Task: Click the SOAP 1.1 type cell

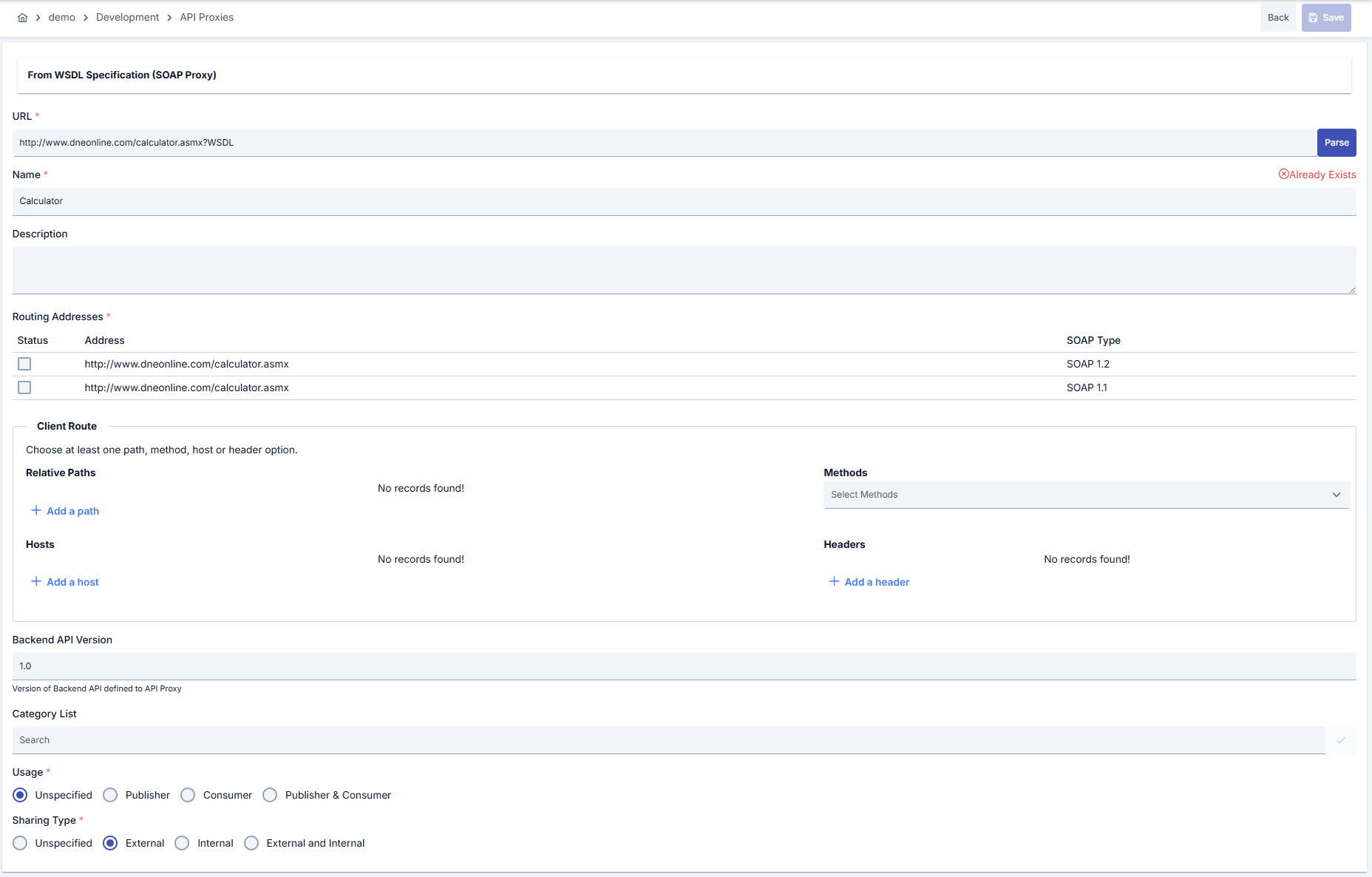Action: (x=1087, y=387)
